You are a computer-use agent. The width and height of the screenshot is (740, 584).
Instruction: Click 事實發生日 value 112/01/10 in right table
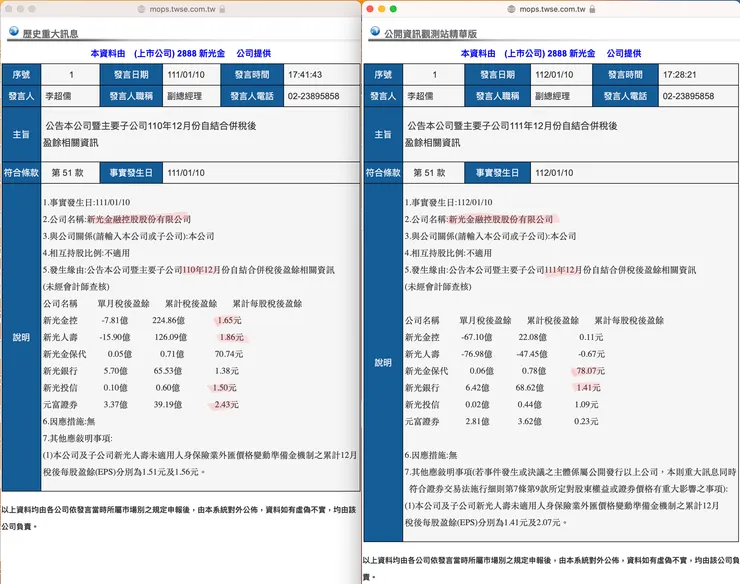point(554,173)
